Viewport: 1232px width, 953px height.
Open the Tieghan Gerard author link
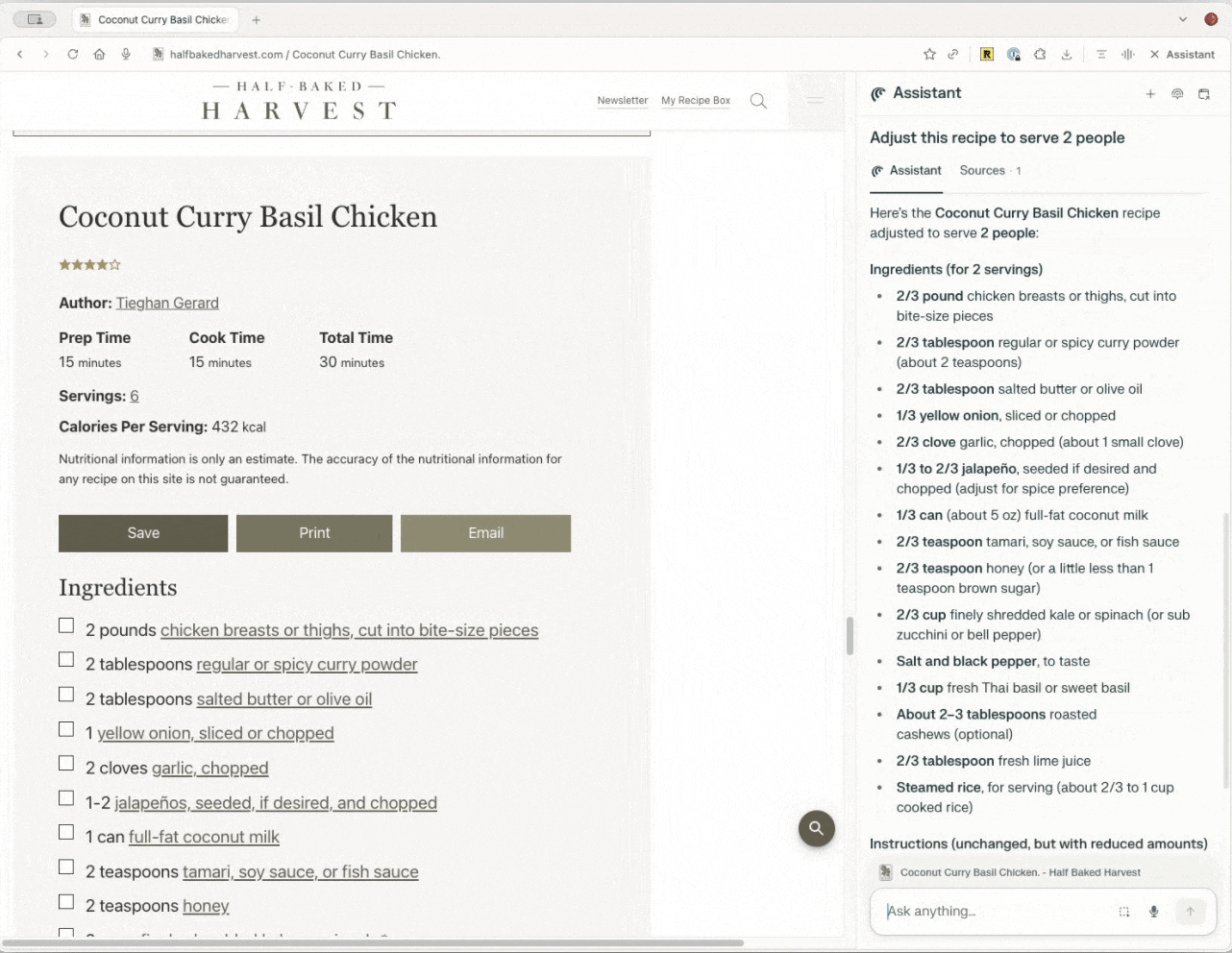pyautogui.click(x=167, y=304)
